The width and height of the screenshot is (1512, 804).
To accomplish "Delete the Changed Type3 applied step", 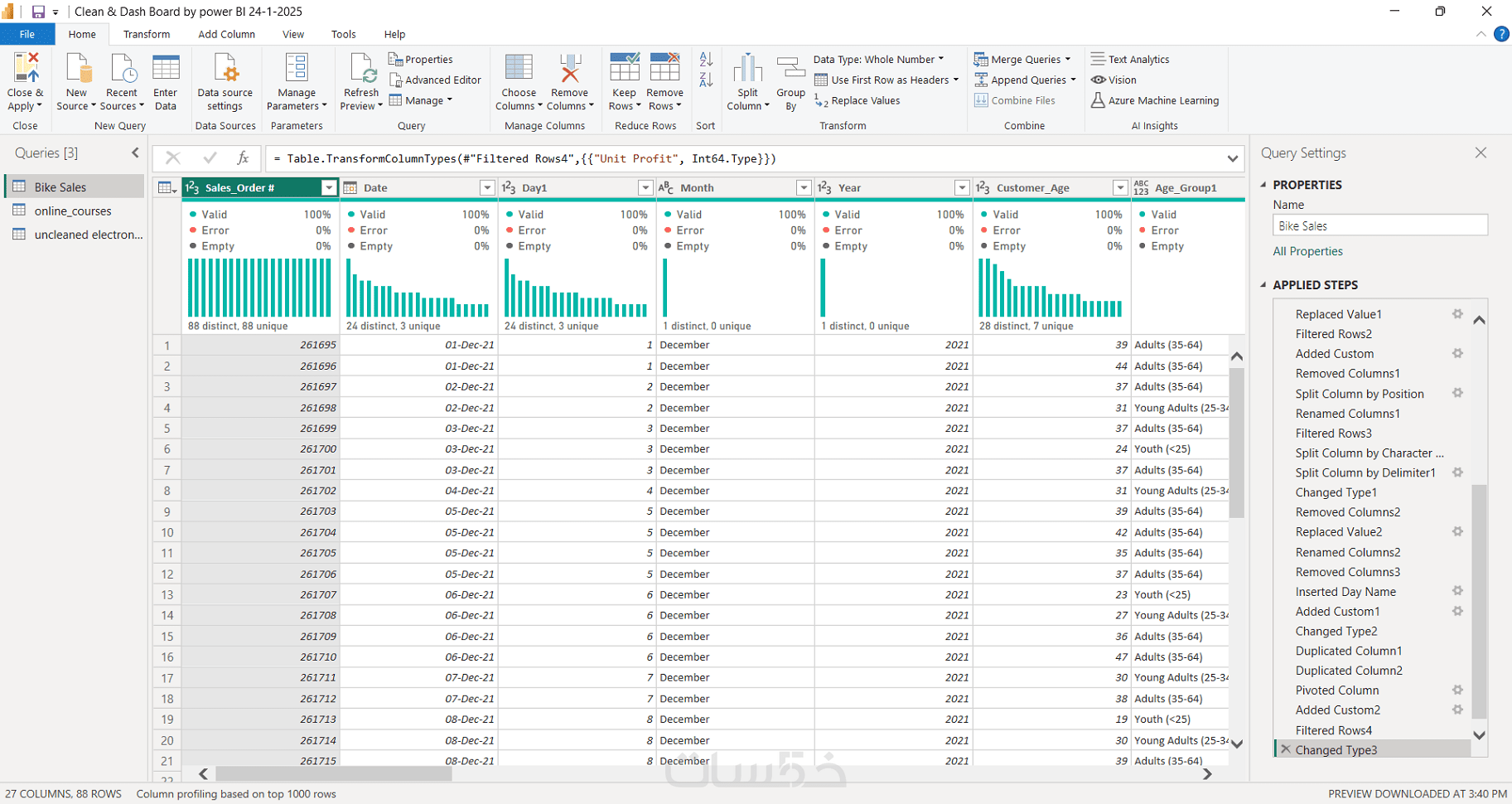I will coord(1285,750).
